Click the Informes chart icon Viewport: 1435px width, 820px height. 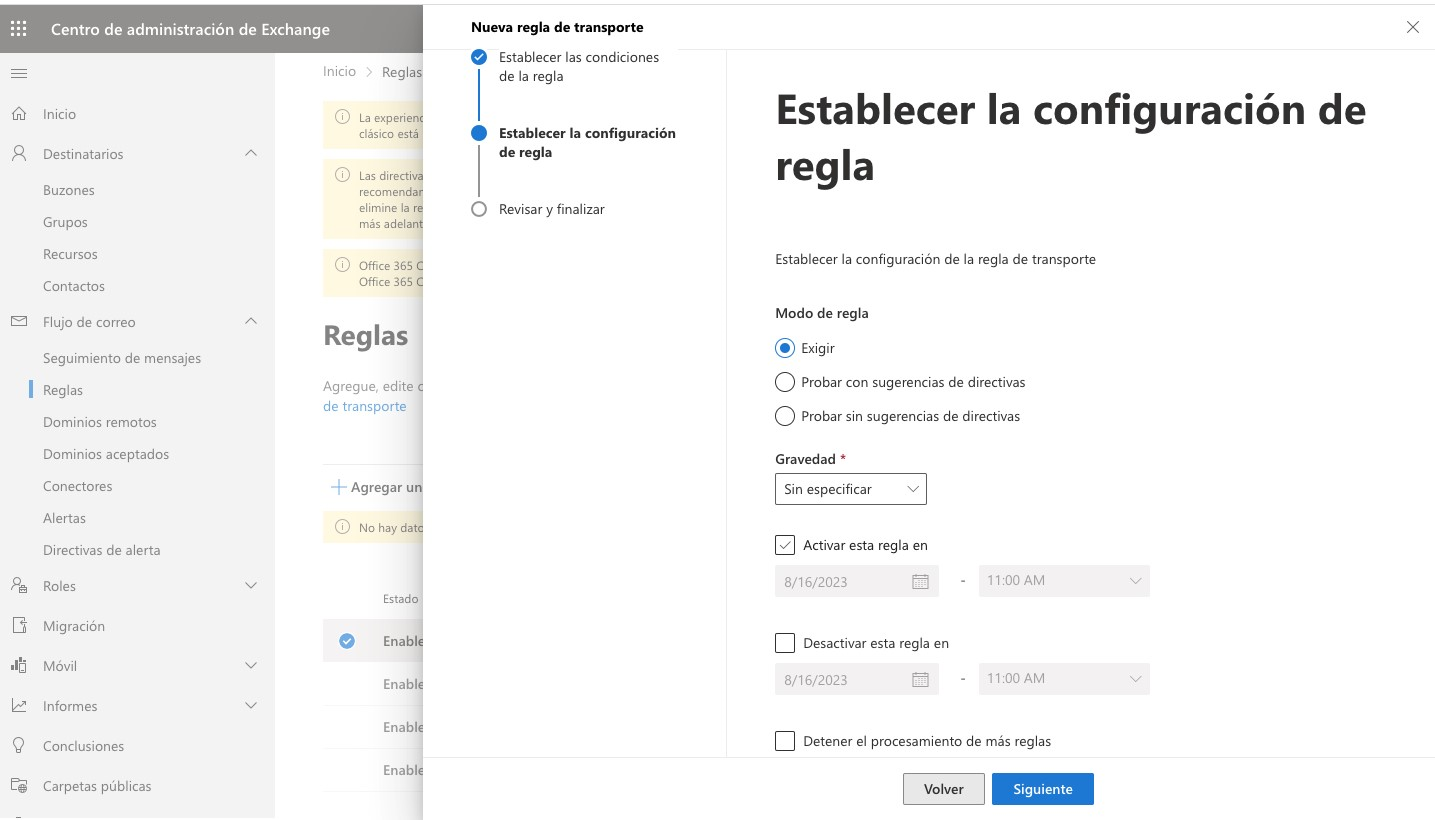coord(19,706)
